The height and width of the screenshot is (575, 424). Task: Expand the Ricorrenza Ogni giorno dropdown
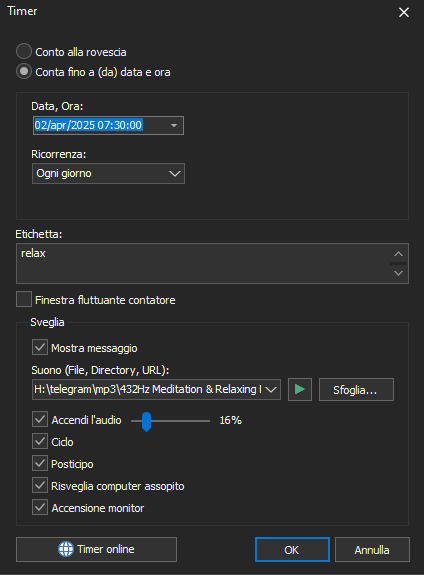(109, 173)
